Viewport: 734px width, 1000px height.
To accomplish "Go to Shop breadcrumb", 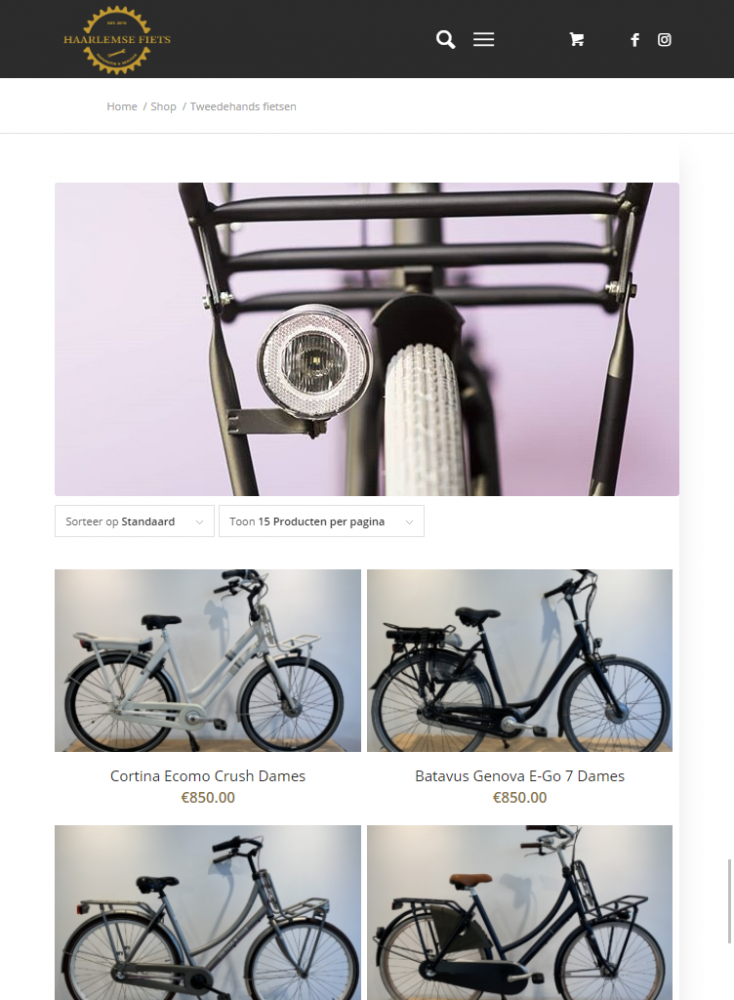I will coord(163,107).
